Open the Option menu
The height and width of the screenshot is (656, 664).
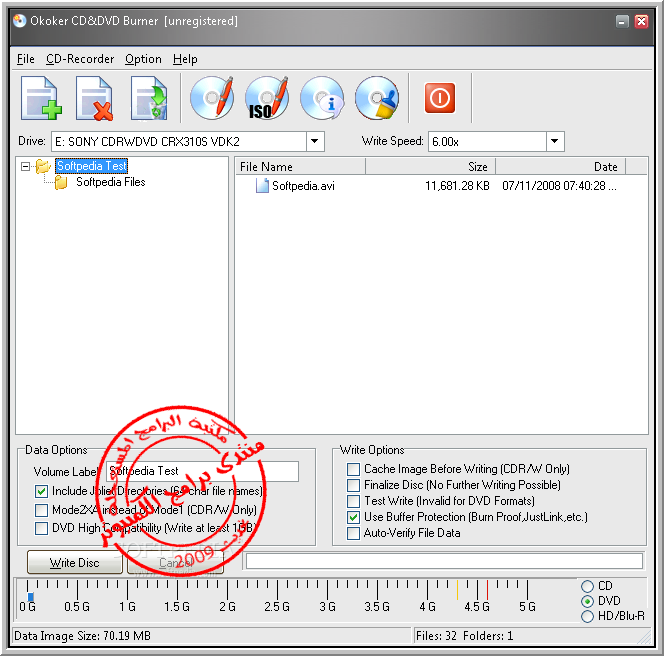pyautogui.click(x=143, y=59)
